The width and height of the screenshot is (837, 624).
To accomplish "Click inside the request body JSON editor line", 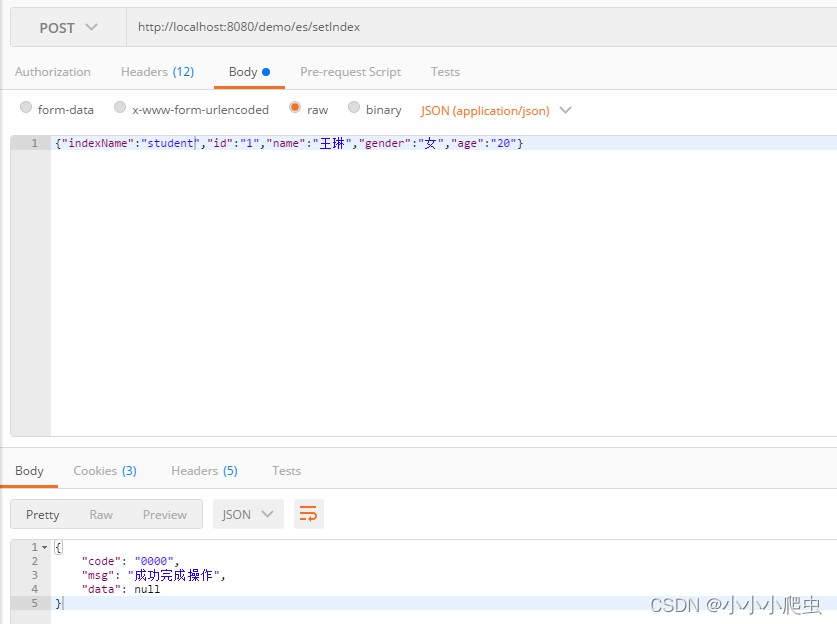I will coord(444,143).
